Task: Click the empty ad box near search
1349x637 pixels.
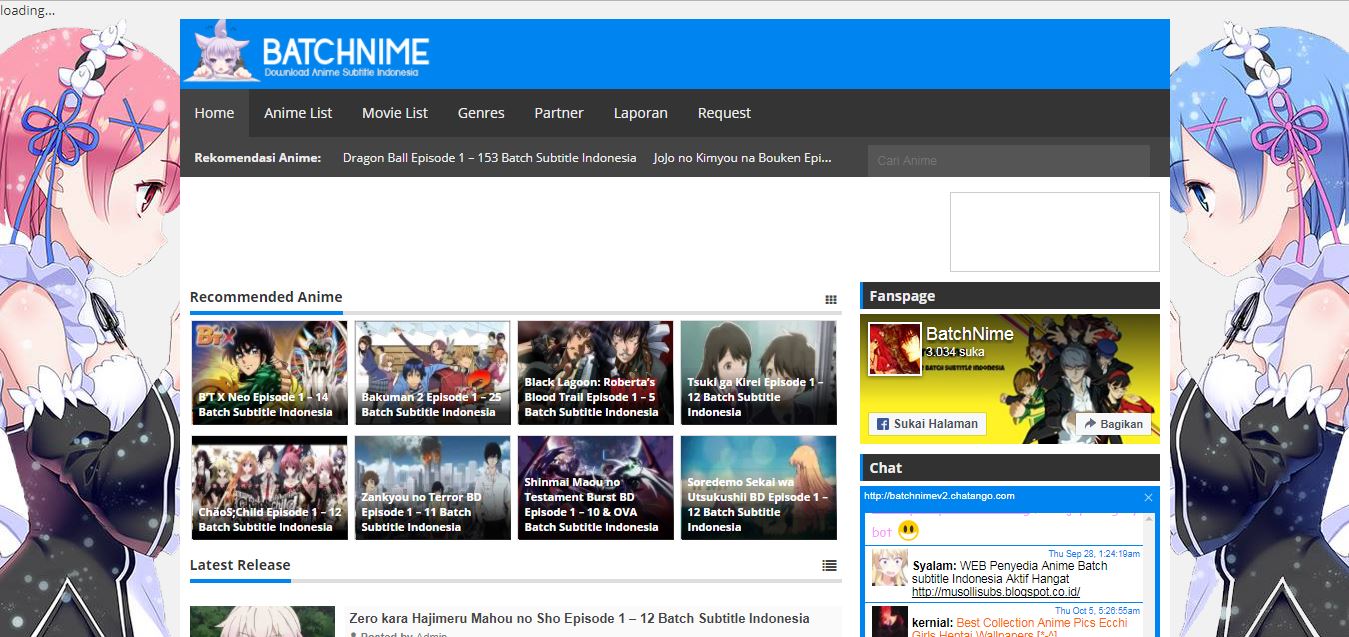Action: (1055, 232)
